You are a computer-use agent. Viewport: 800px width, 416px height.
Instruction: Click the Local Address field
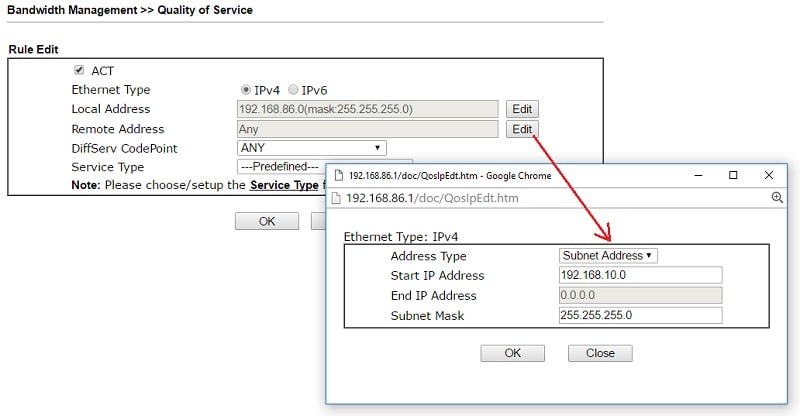click(368, 109)
